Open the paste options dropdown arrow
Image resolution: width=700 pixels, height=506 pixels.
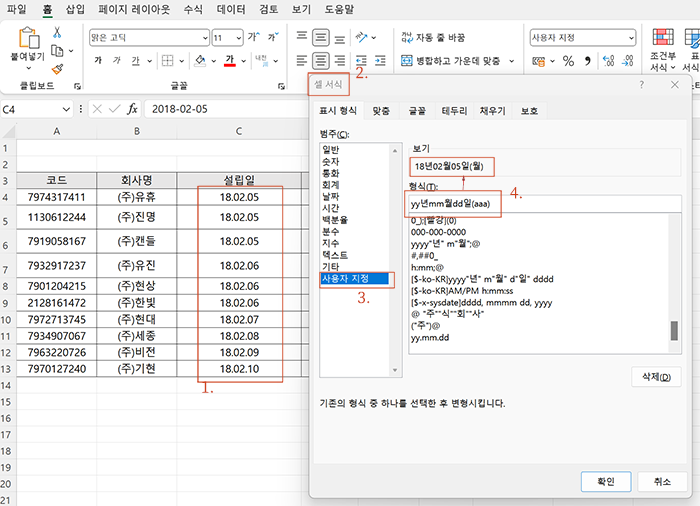pyautogui.click(x=29, y=68)
